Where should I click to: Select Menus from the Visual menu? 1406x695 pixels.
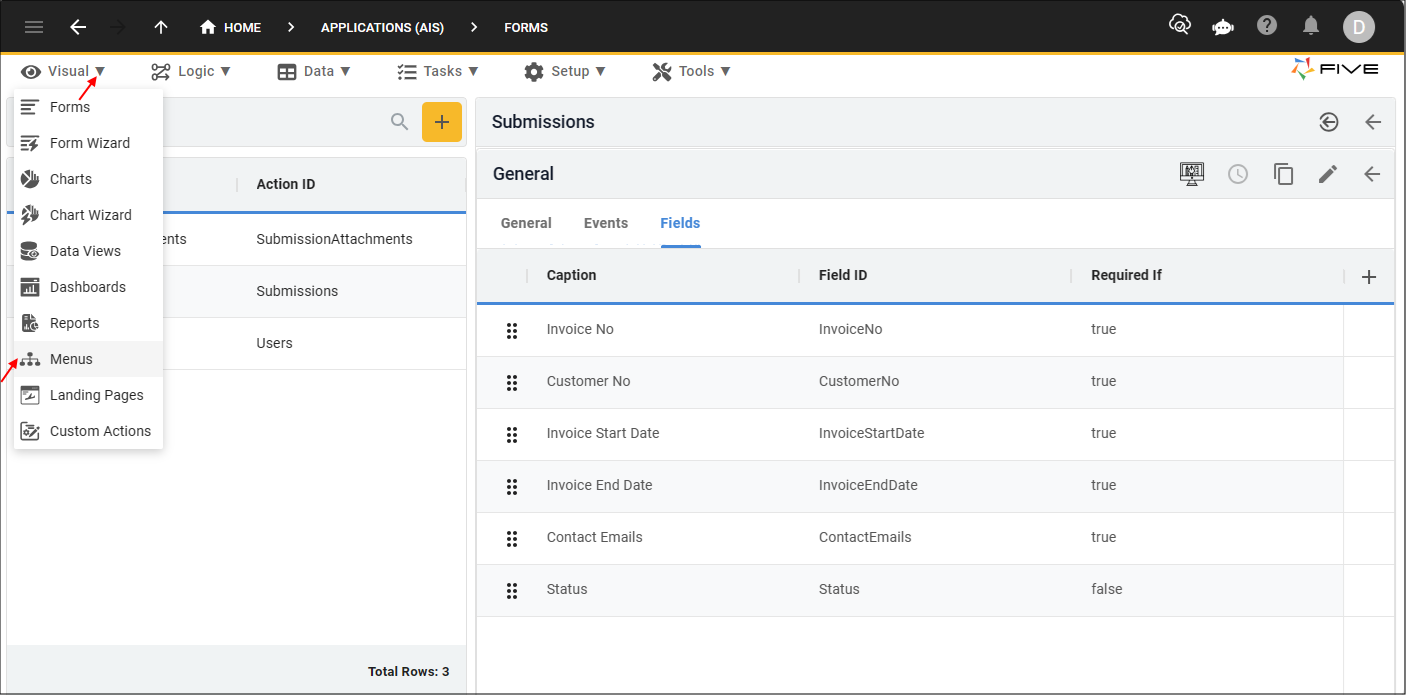[71, 359]
